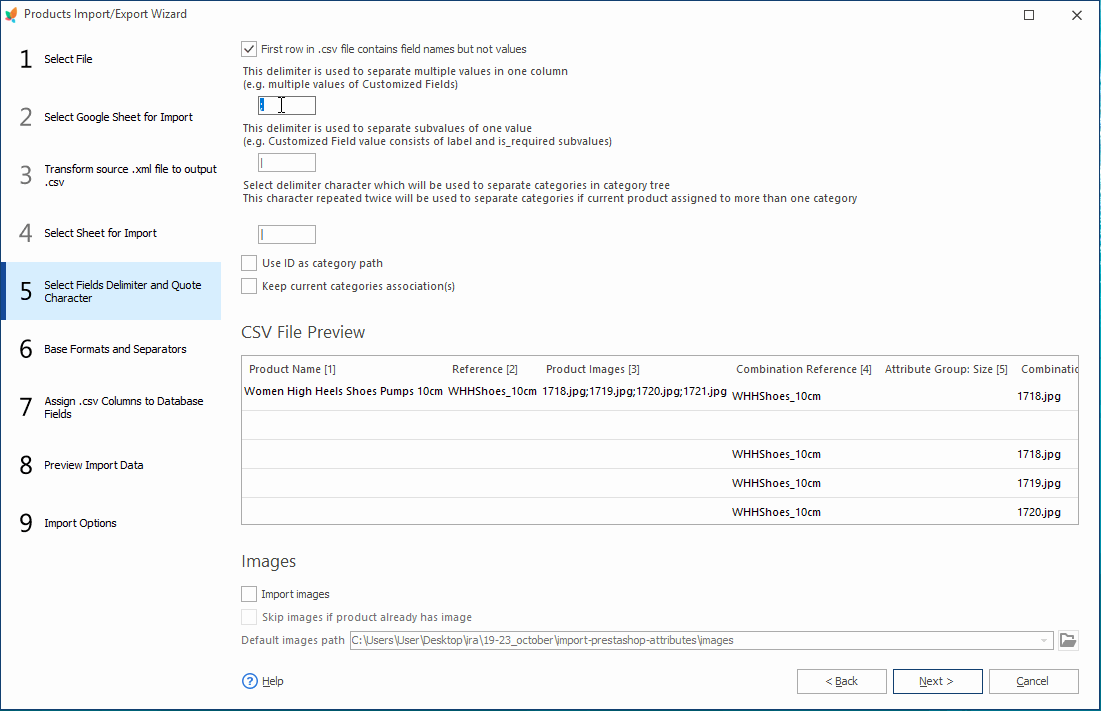Focus the multiple values delimiter field
The image size is (1101, 711).
pos(286,105)
